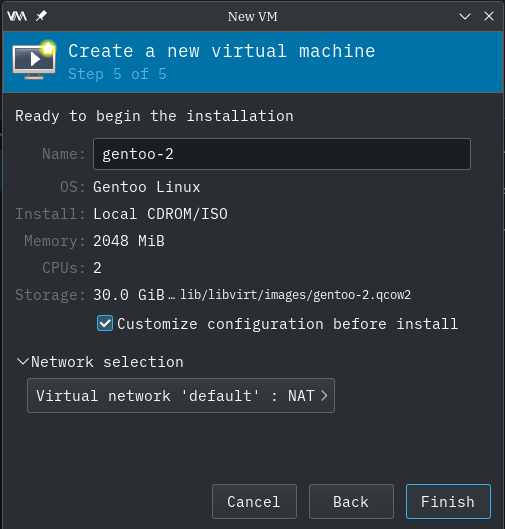
Task: Click the storage path gentoo-2.qcow2 text
Action: coord(296,295)
